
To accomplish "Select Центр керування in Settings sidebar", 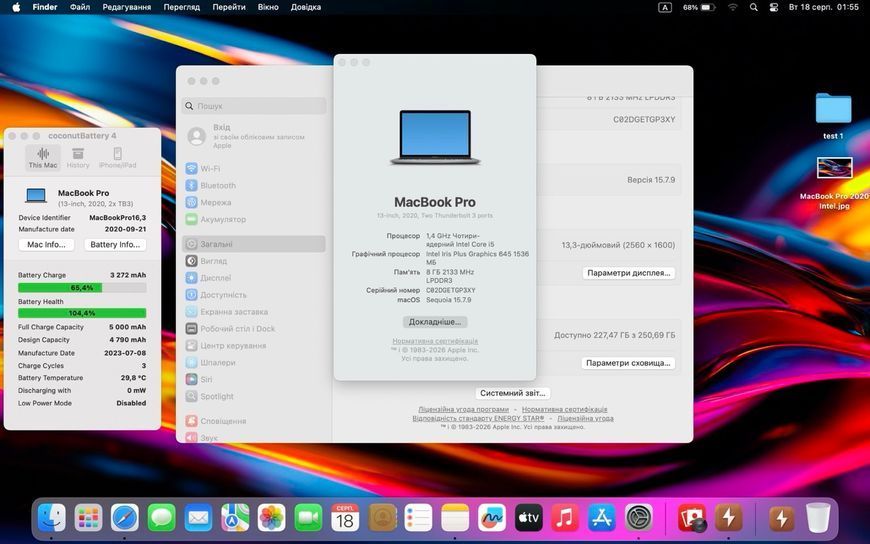I will (254, 345).
